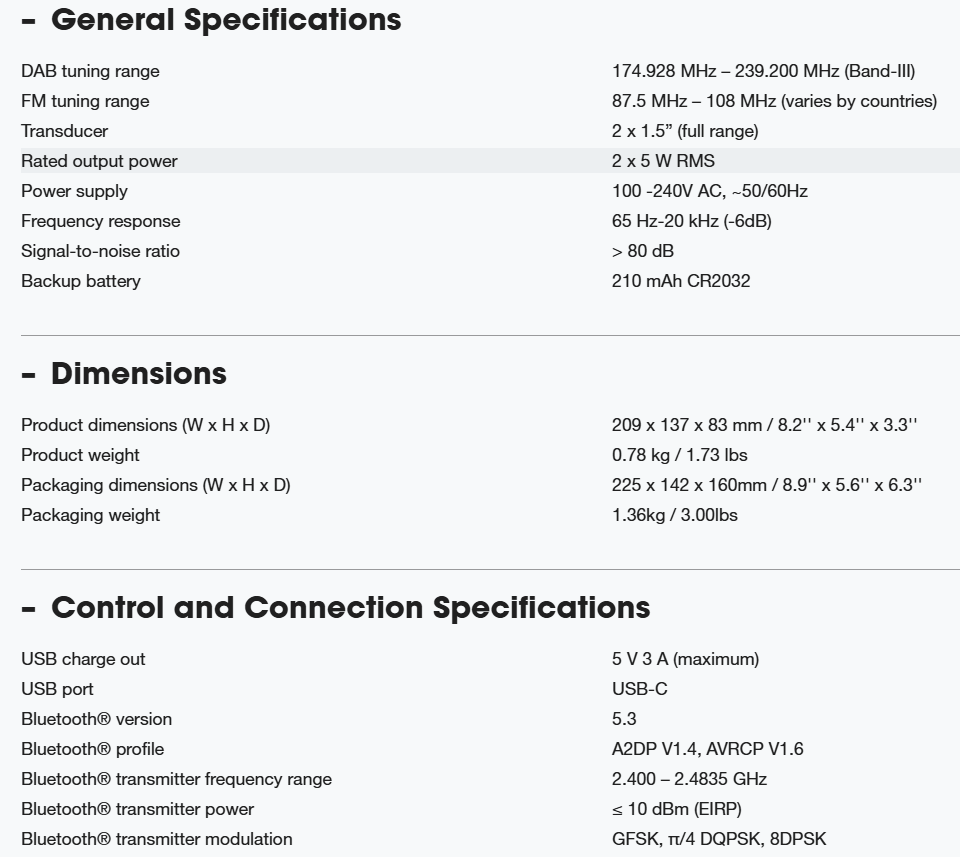
Task: Click the Product dimensions (W x H x D) label
Action: 145,425
